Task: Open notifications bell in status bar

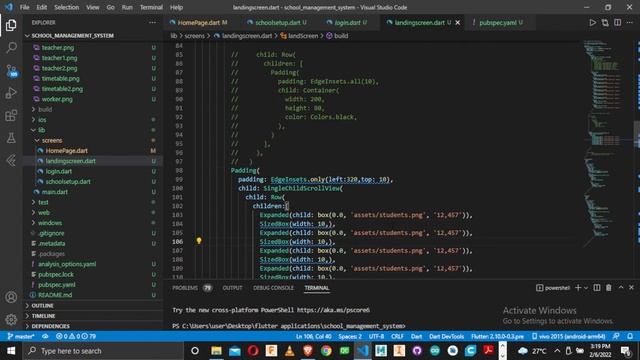Action: [x=630, y=336]
